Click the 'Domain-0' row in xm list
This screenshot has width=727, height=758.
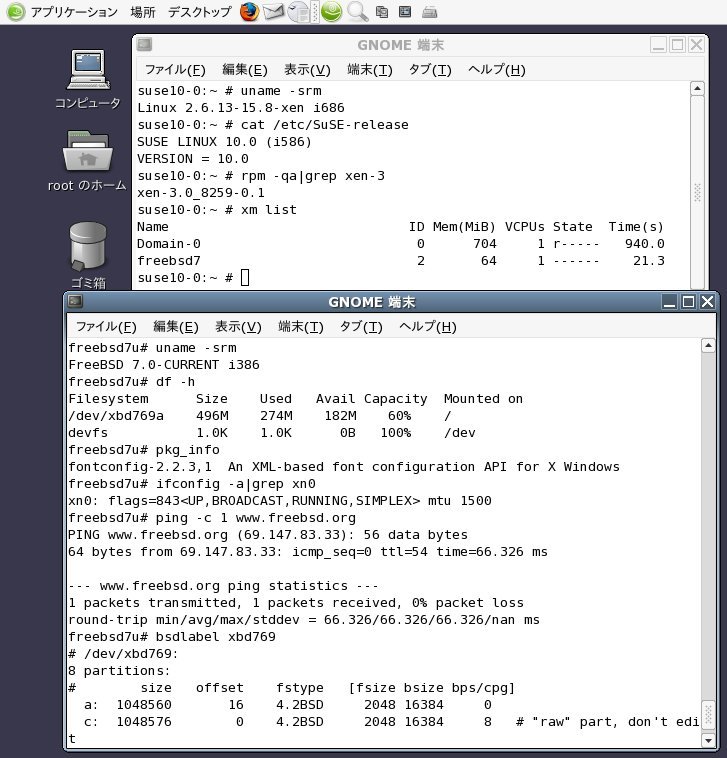tap(401, 244)
